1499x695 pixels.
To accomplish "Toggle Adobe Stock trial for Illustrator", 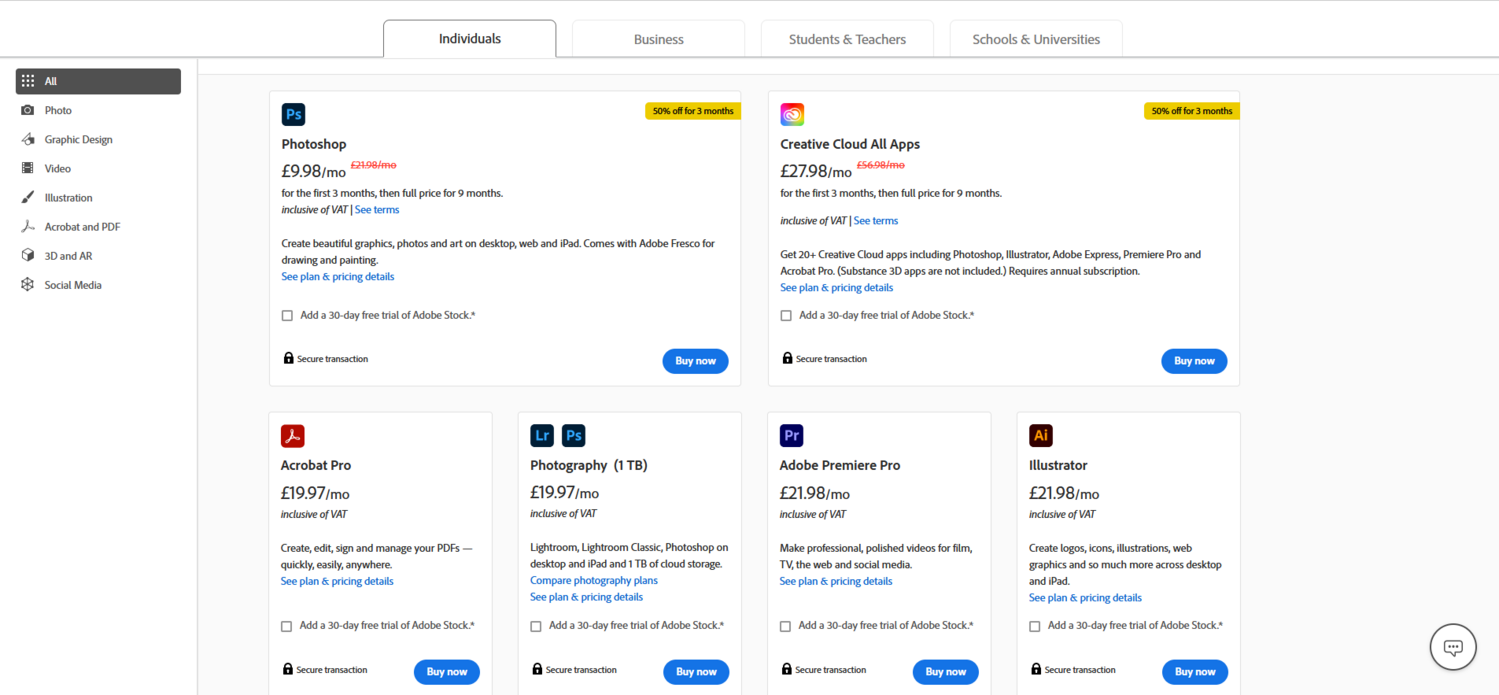I will point(1035,626).
